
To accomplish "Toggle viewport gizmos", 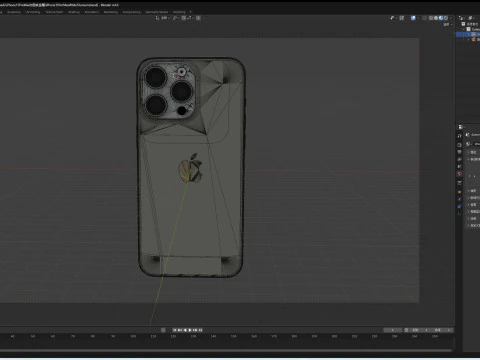I will (x=402, y=18).
